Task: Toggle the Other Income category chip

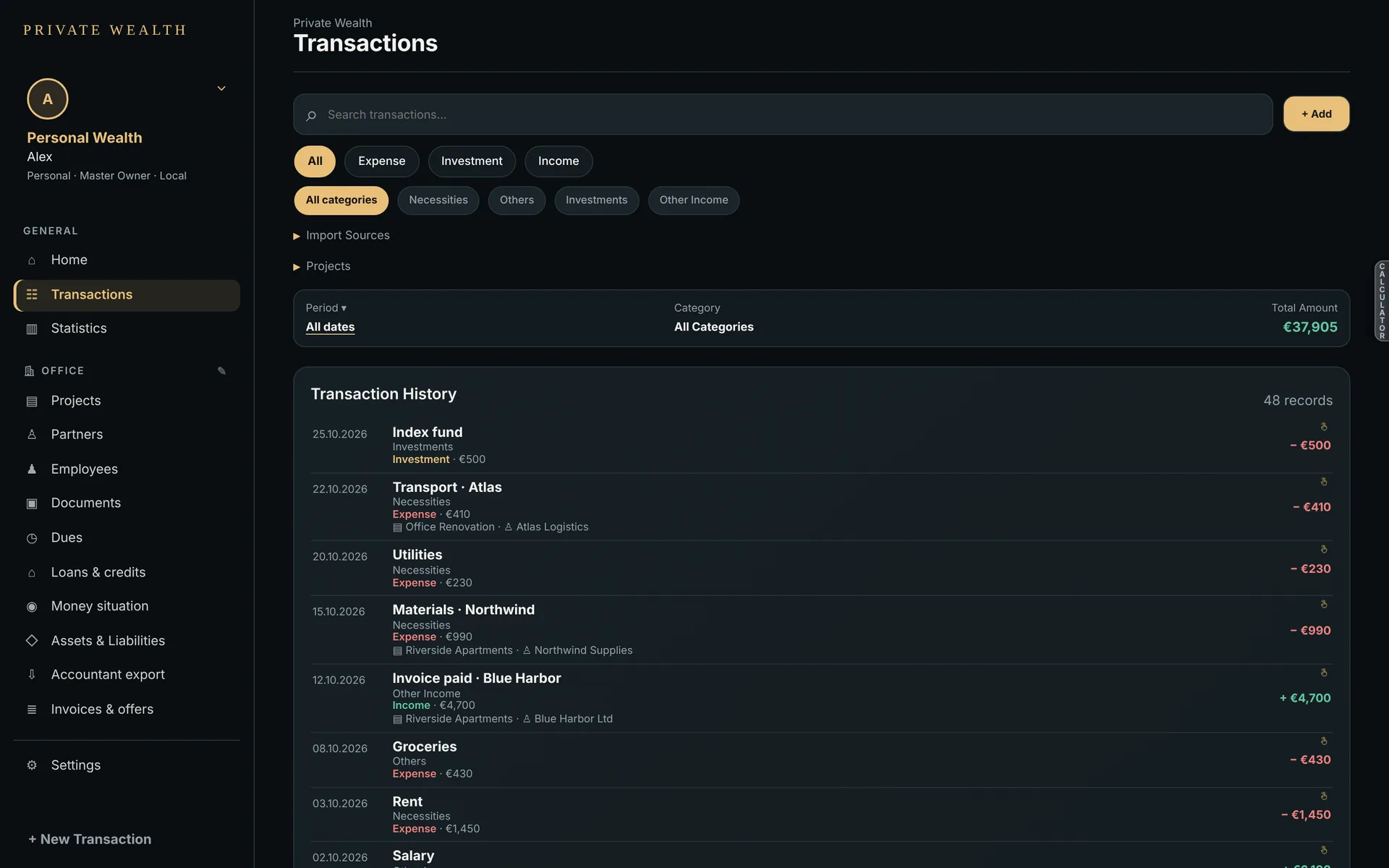Action: [694, 200]
